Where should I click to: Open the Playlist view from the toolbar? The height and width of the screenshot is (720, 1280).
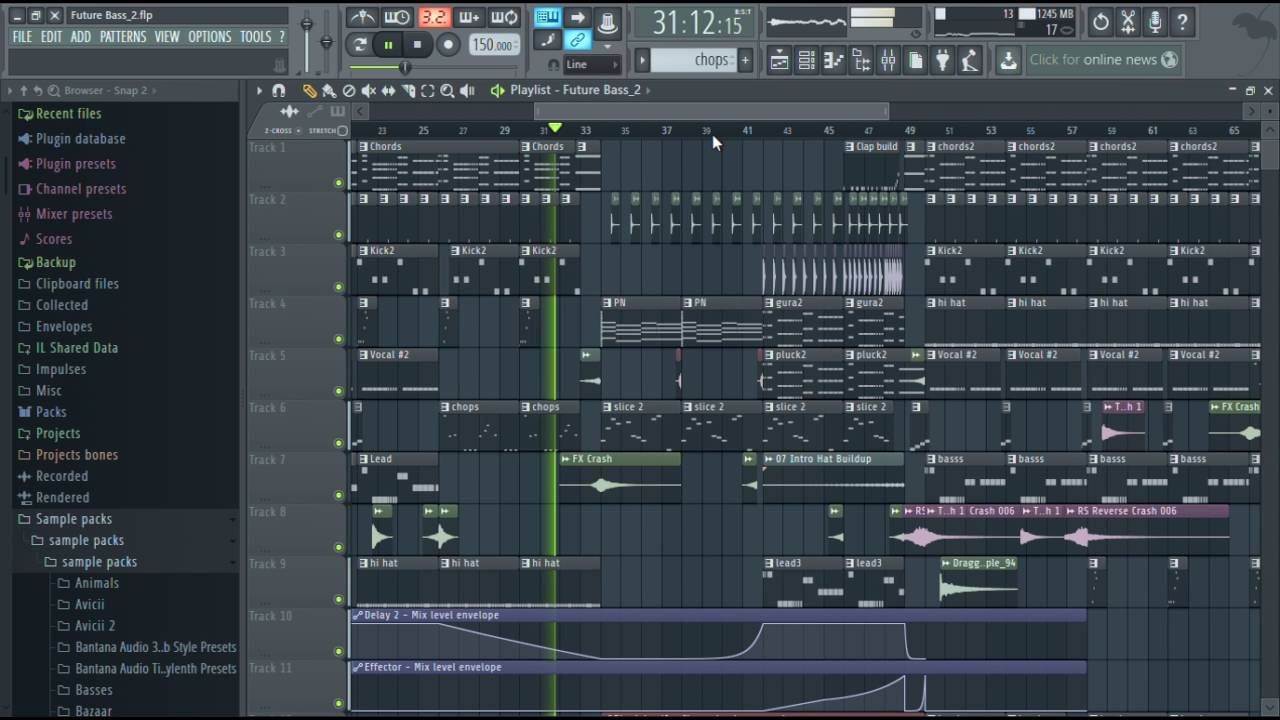coord(779,60)
